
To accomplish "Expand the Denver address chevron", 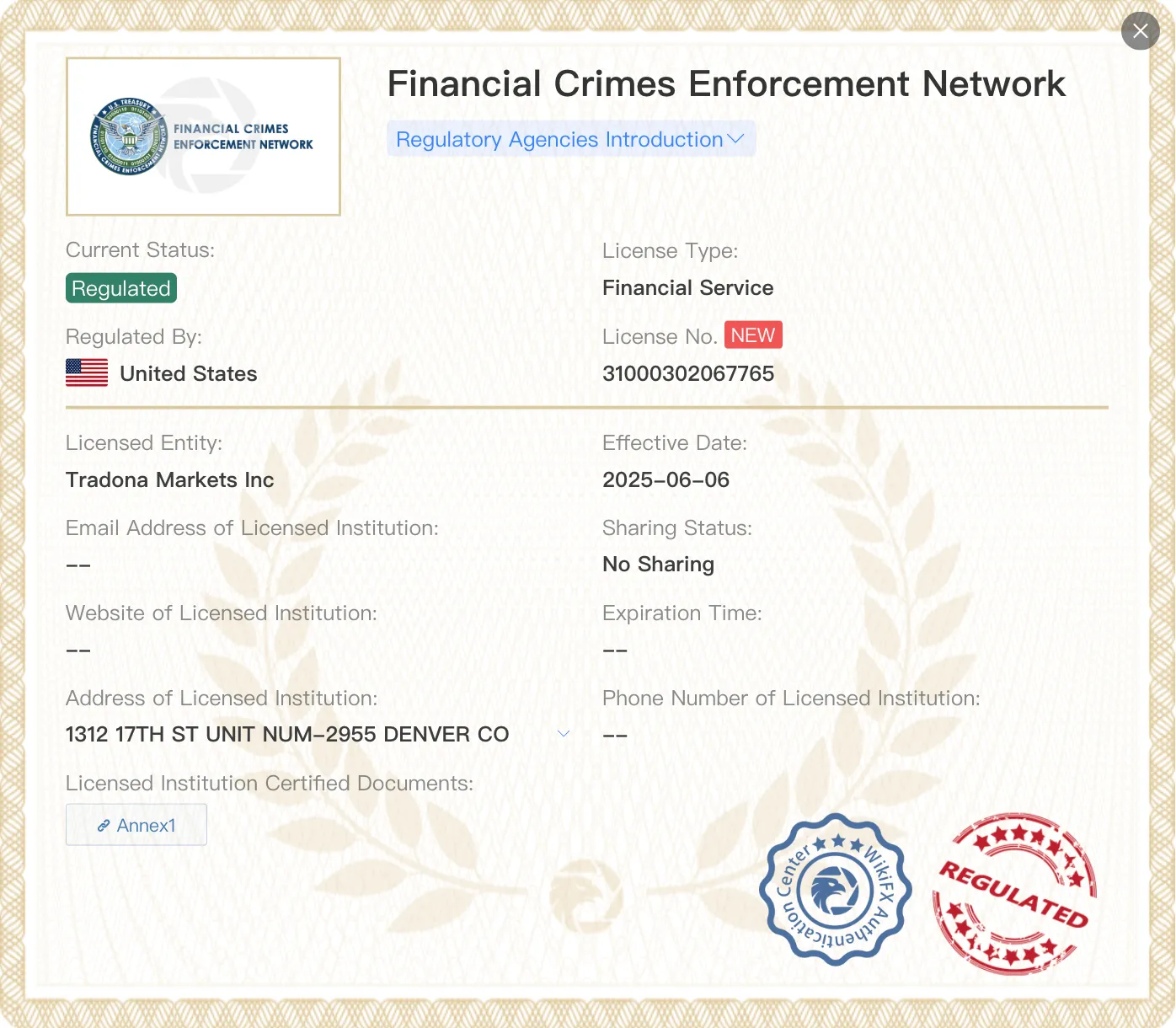I will click(x=564, y=734).
